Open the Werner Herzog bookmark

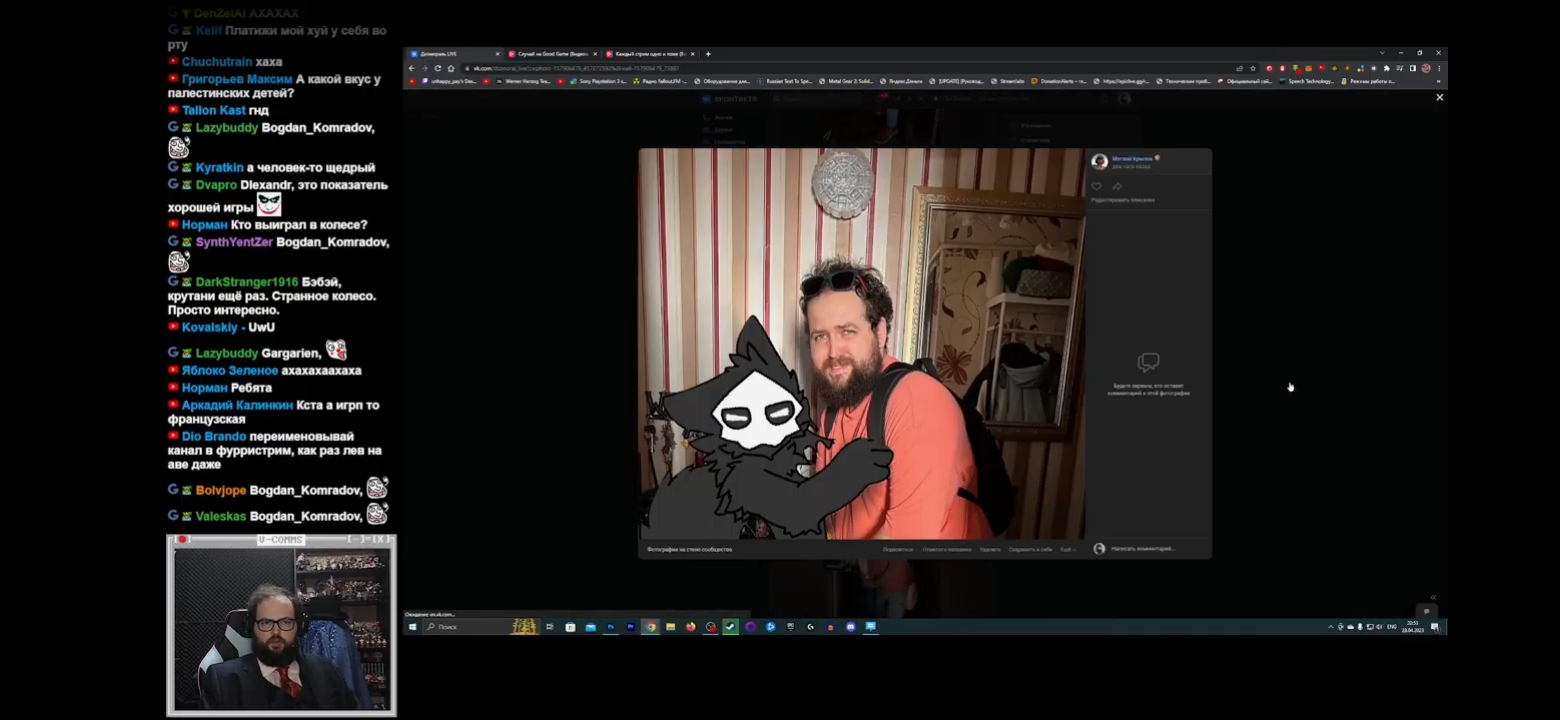[x=524, y=81]
